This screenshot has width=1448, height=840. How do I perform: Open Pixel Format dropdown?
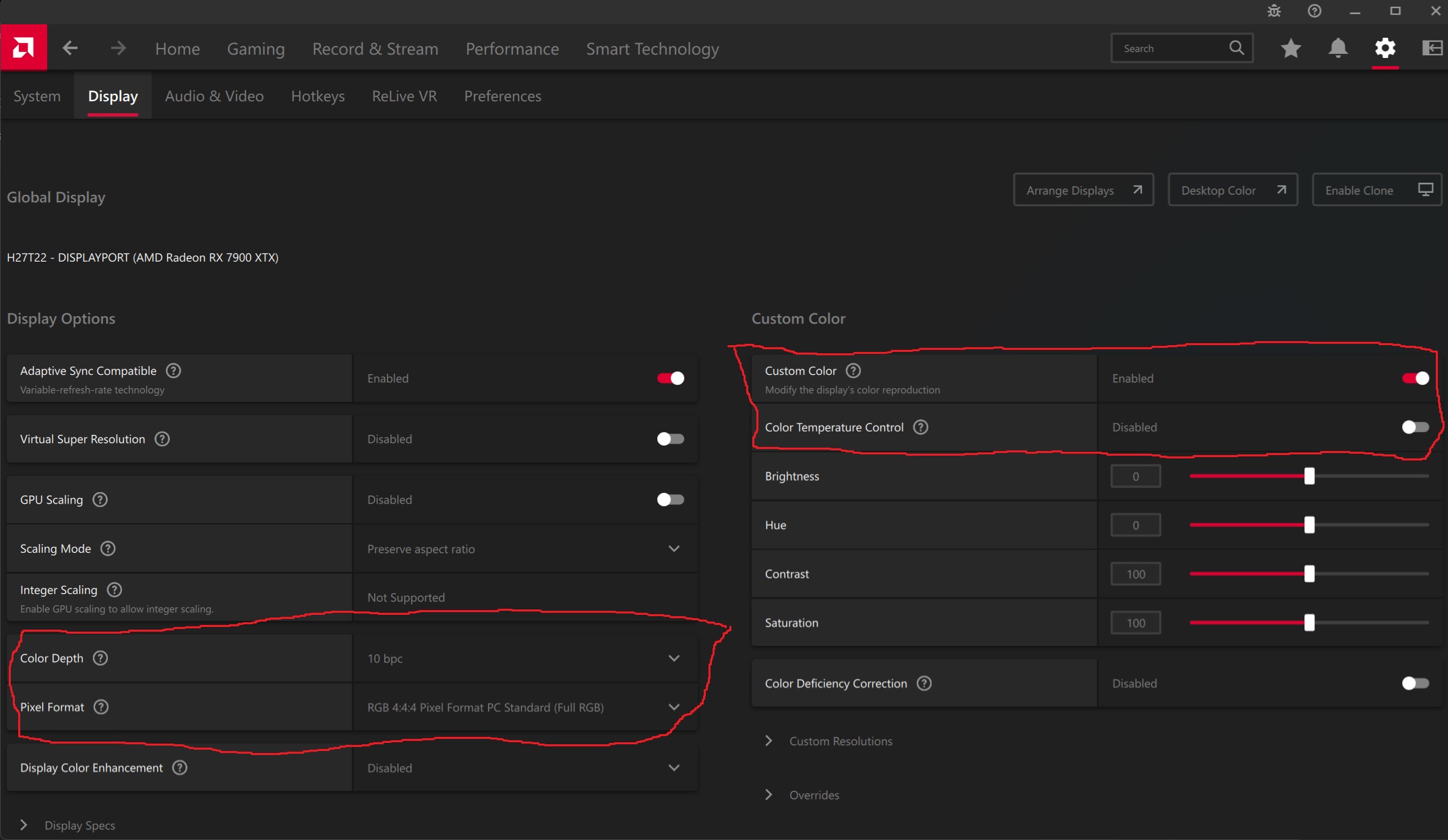click(x=525, y=707)
